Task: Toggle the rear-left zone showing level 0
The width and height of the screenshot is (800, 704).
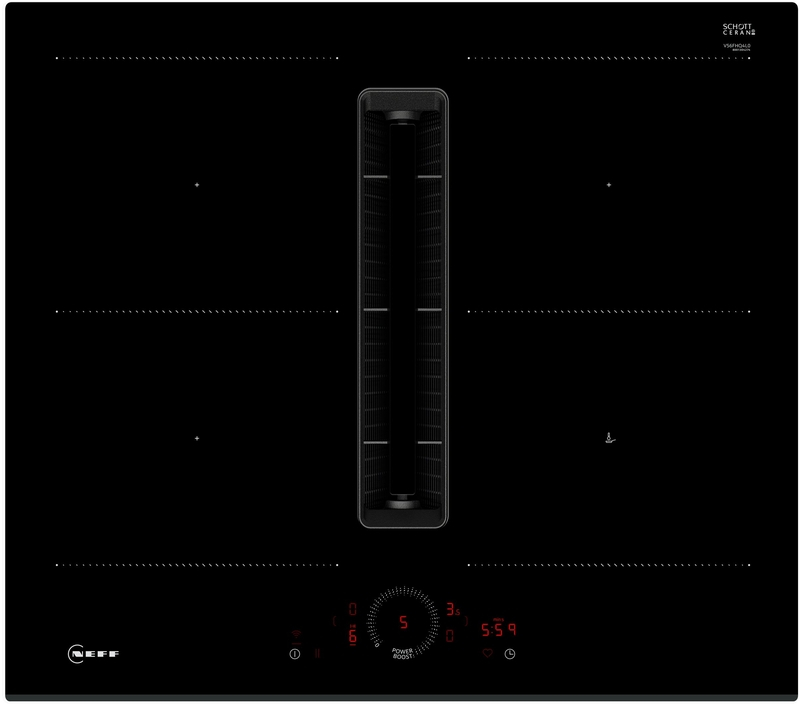Action: [352, 607]
